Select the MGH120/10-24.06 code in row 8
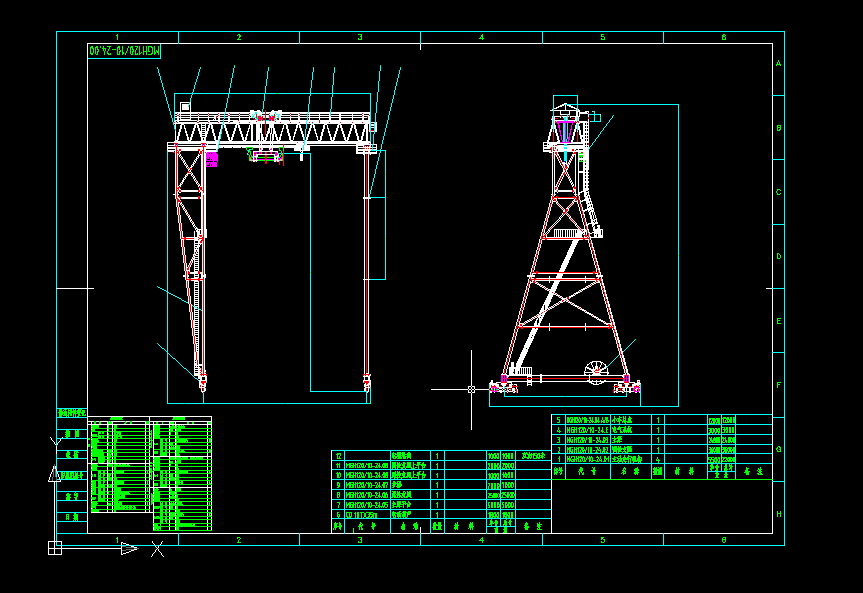Screen dimensions: 863x593 coord(367,495)
